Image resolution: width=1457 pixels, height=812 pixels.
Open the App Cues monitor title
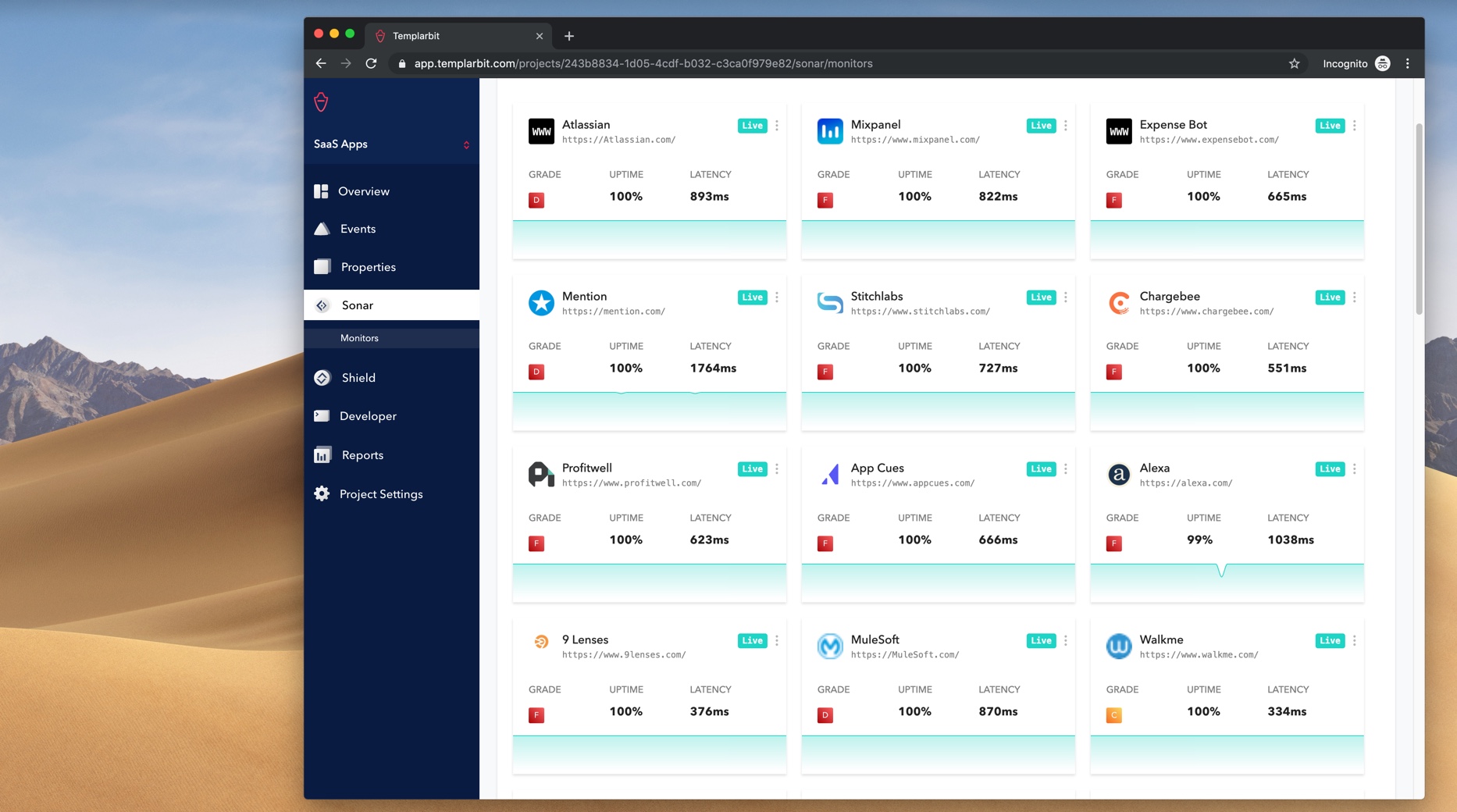point(877,468)
